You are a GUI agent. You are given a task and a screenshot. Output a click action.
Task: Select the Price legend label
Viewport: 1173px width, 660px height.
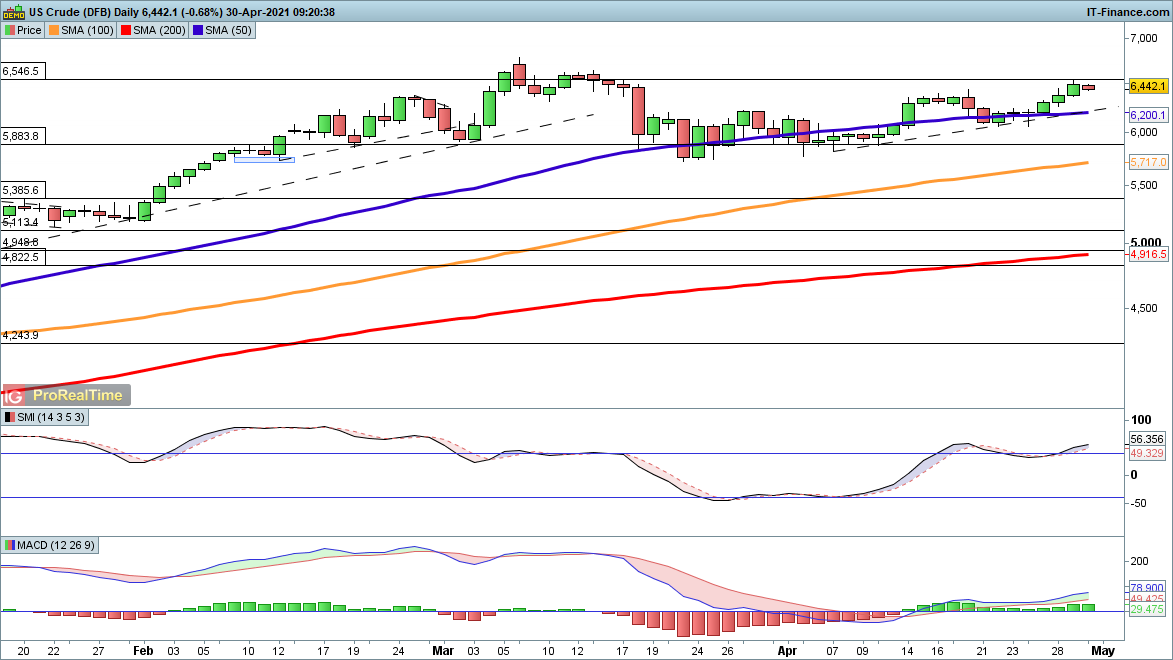pos(29,31)
